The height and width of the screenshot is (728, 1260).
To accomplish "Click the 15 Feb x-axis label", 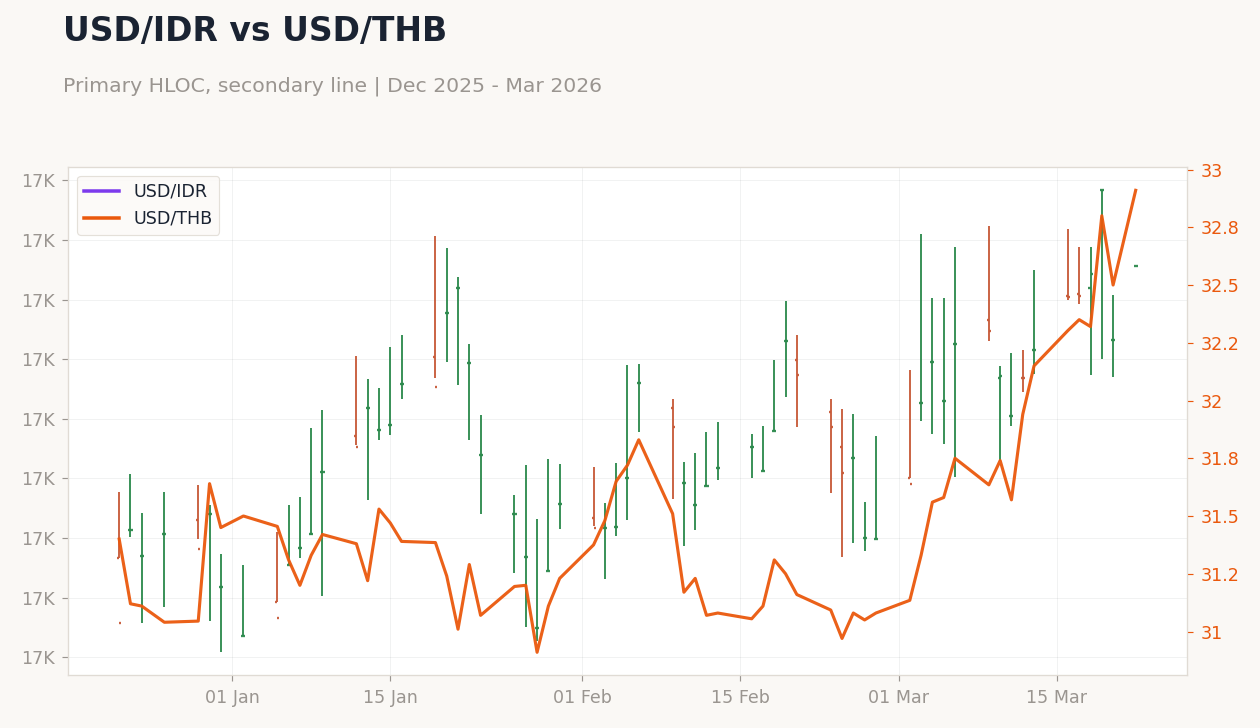I will pos(740,698).
